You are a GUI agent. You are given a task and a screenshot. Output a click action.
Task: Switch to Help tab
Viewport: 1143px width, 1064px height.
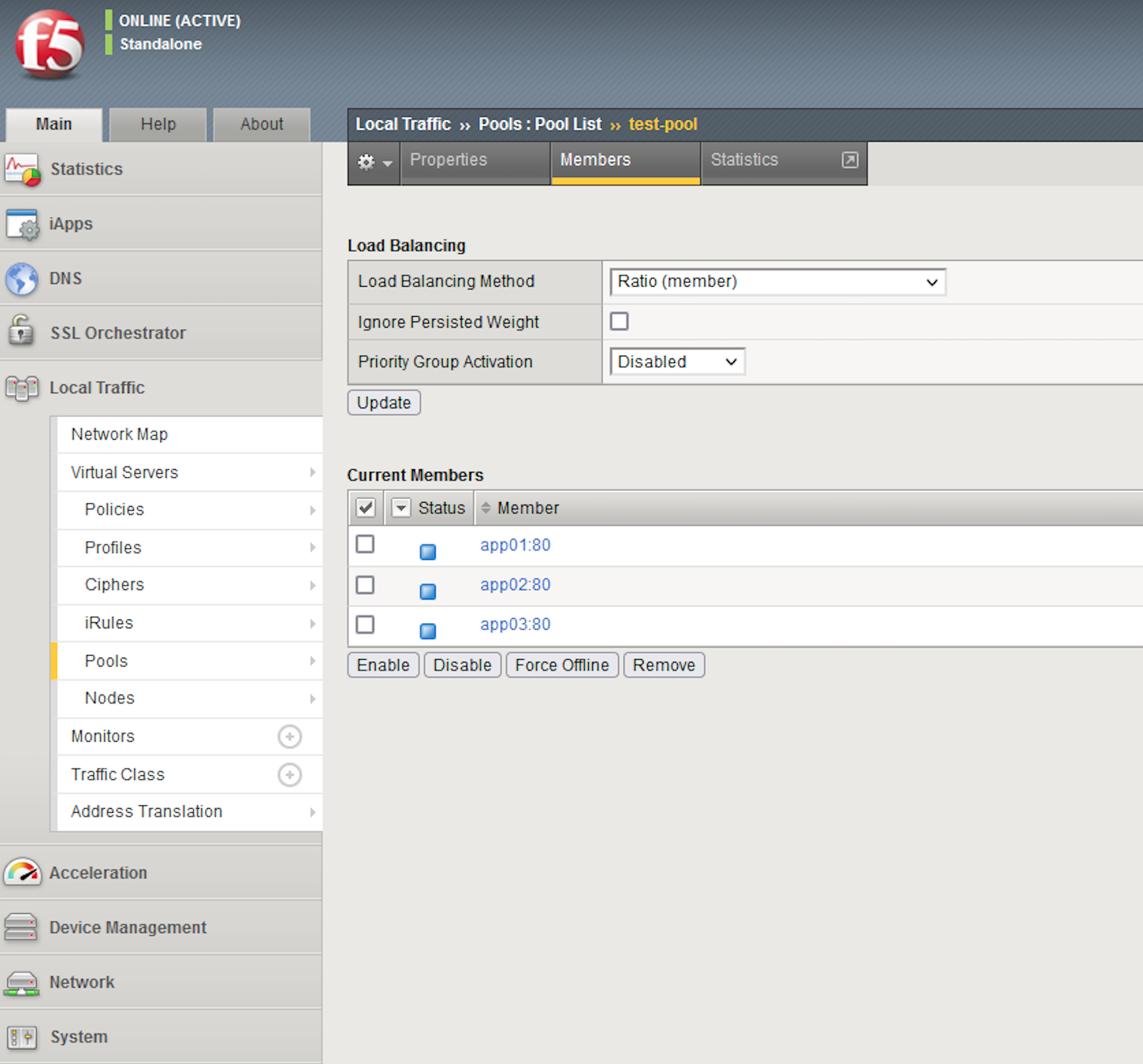pos(158,125)
